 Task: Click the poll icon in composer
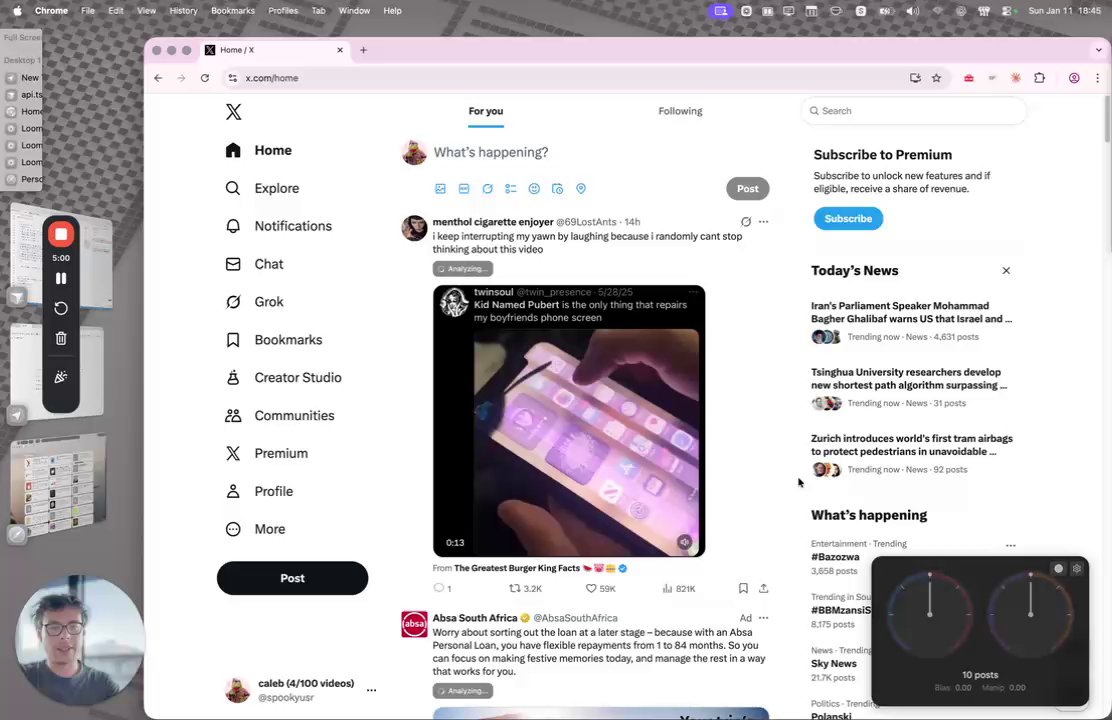tap(511, 189)
